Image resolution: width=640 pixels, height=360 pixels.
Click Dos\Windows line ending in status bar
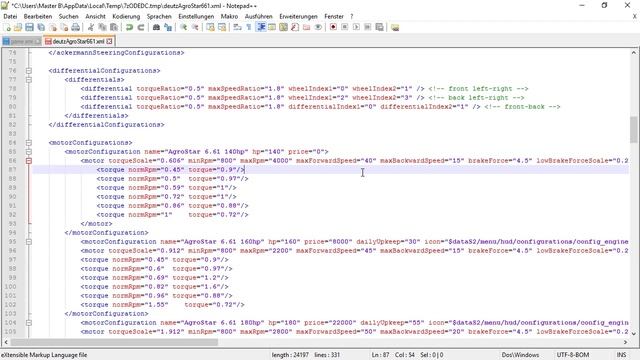[x=520, y=355]
